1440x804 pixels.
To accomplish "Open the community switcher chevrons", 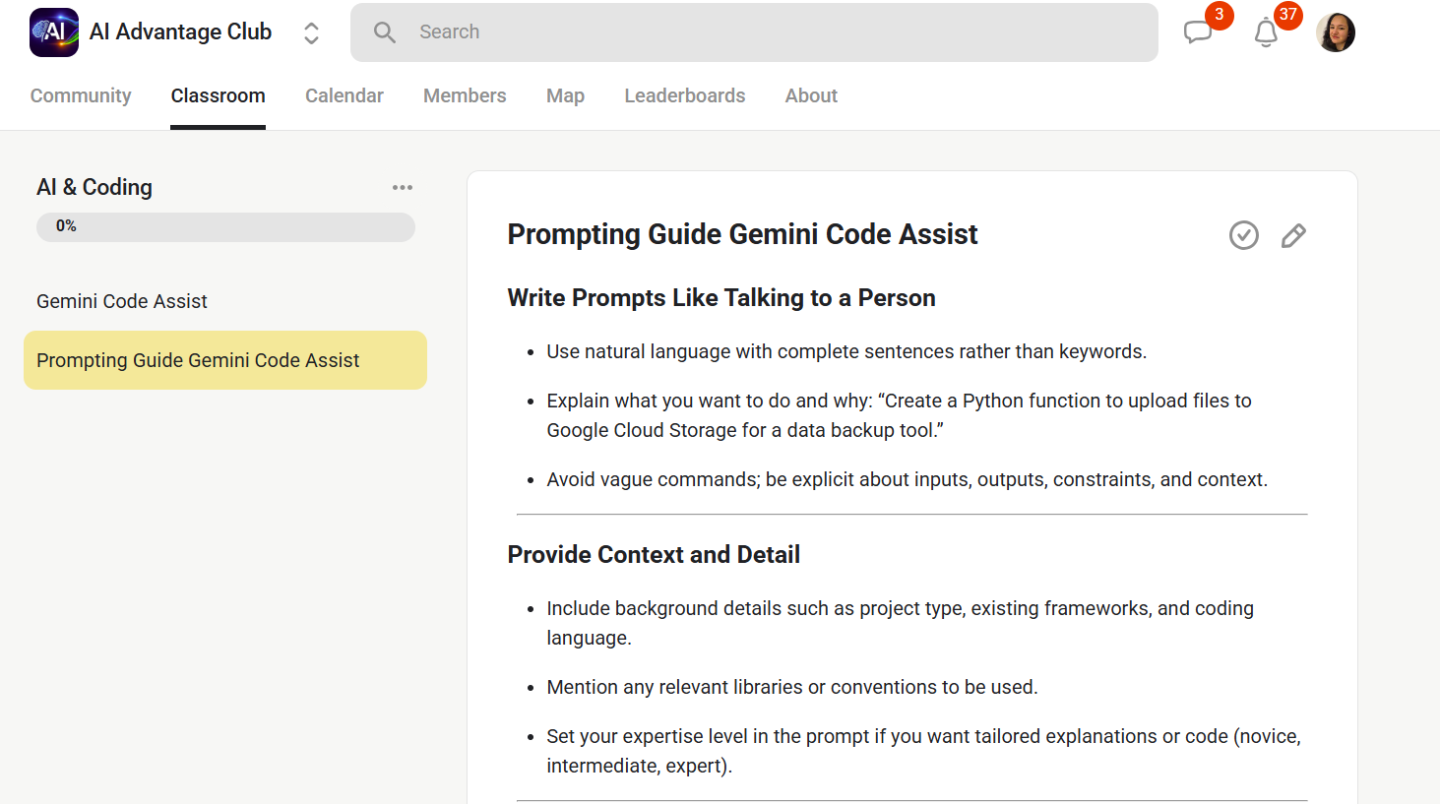I will (311, 33).
